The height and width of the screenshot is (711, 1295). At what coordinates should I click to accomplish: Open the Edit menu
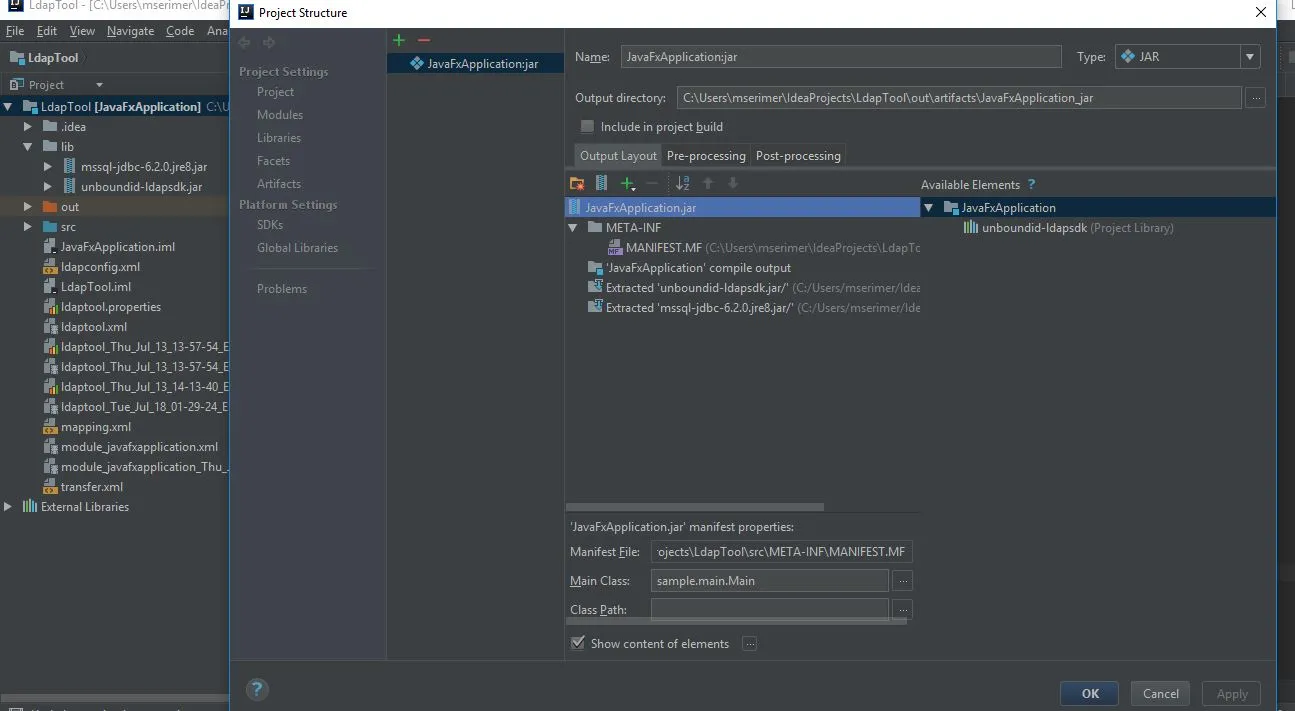pyautogui.click(x=47, y=31)
